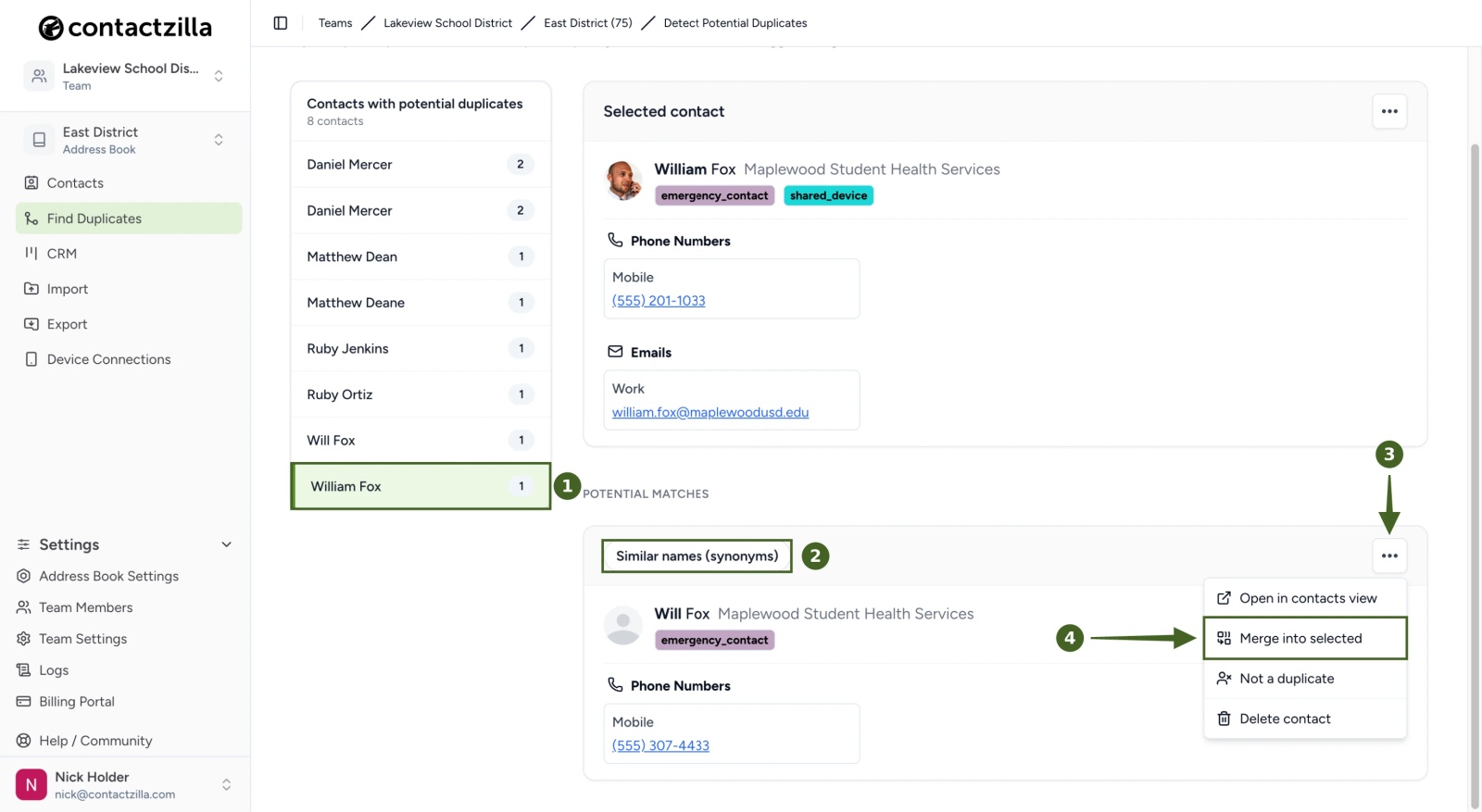Screen dimensions: 1482x812
Task: Open East District (75) breadcrumb
Action: click(588, 23)
